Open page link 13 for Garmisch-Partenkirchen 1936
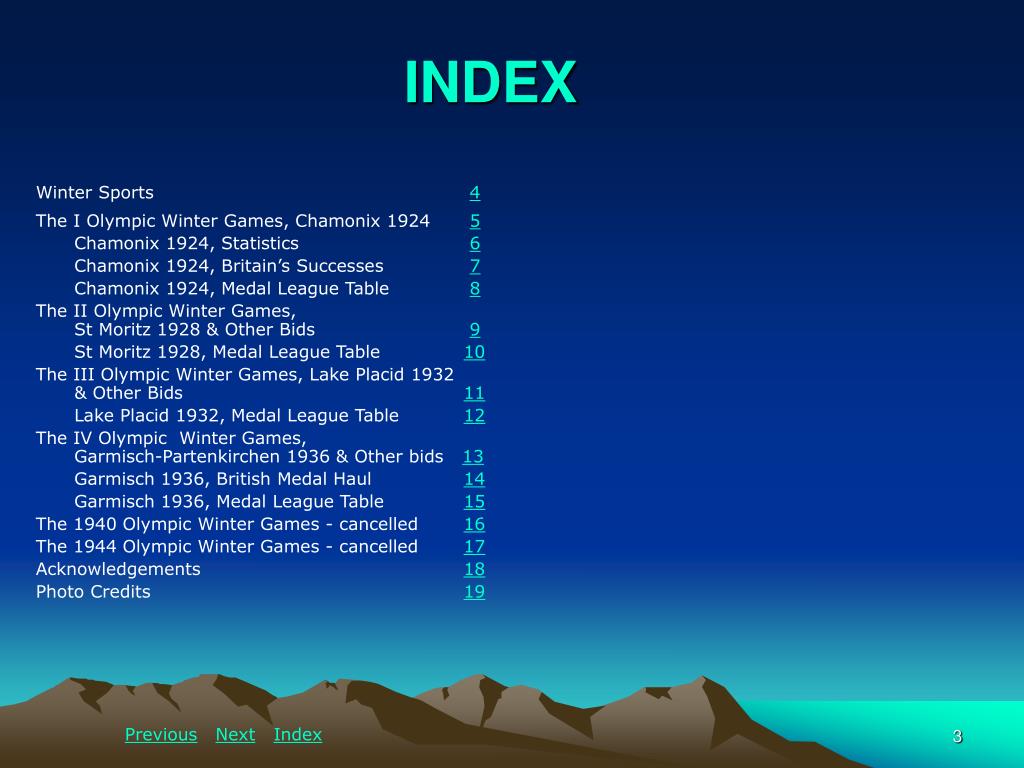The height and width of the screenshot is (768, 1024). click(x=473, y=456)
